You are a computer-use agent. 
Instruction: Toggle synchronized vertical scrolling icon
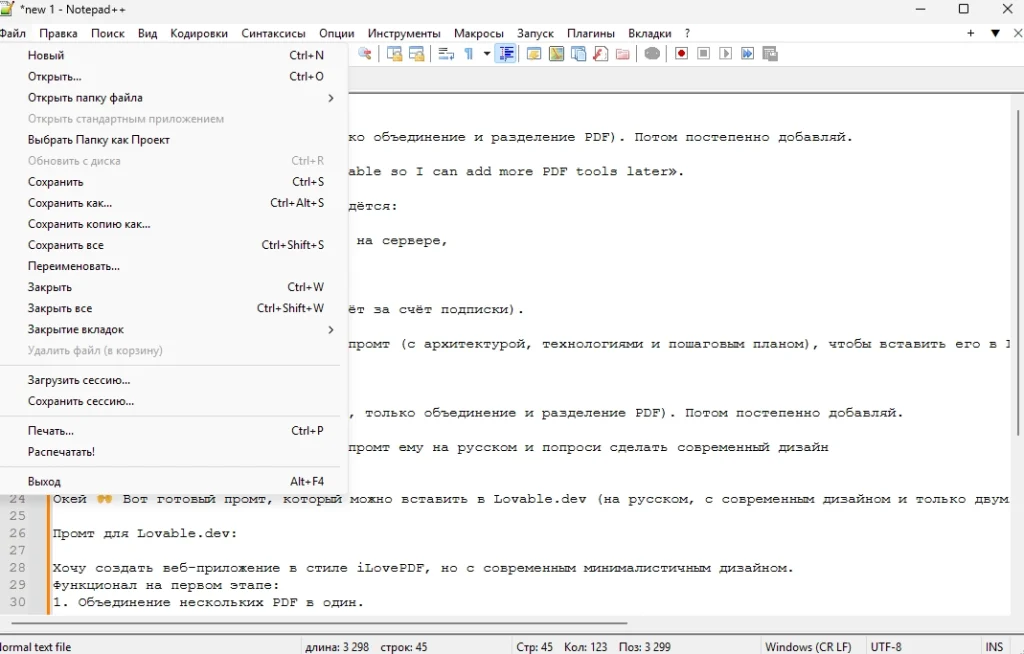(394, 54)
